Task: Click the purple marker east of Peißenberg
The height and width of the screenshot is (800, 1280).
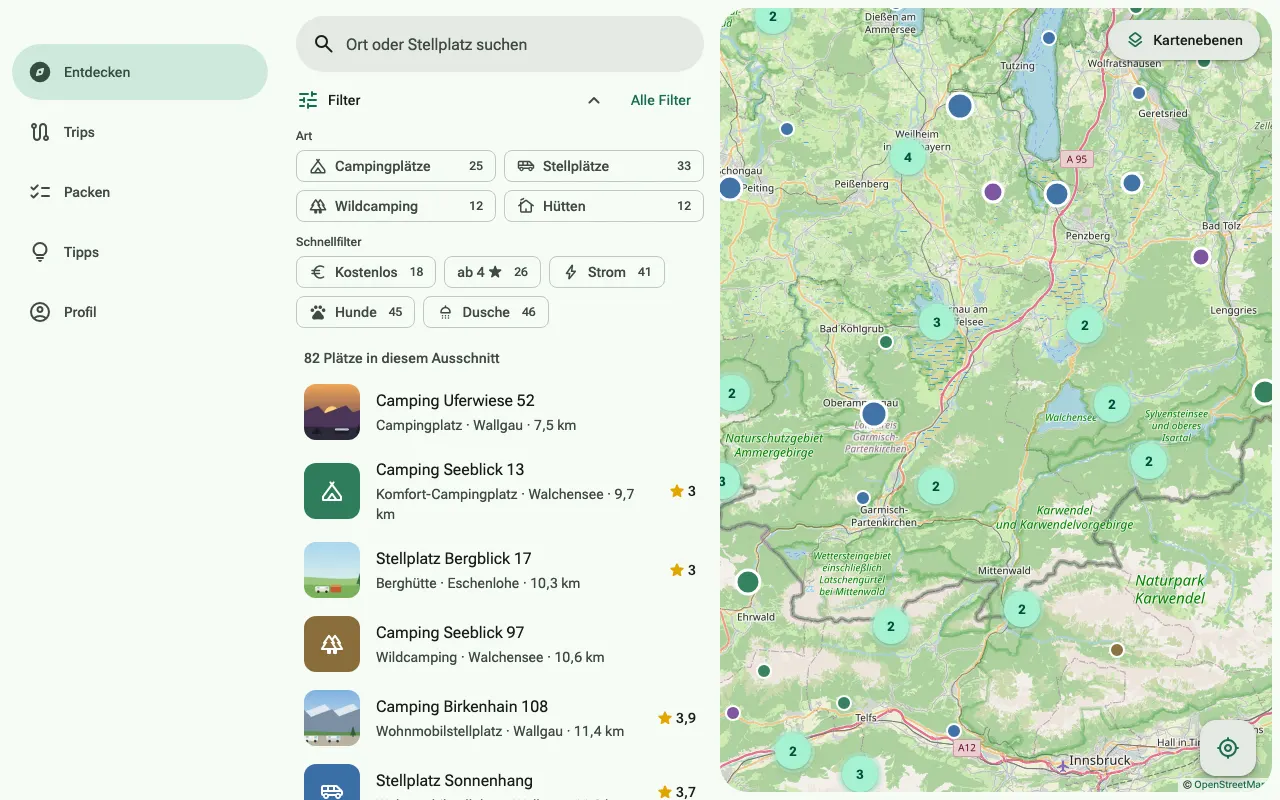Action: [993, 192]
